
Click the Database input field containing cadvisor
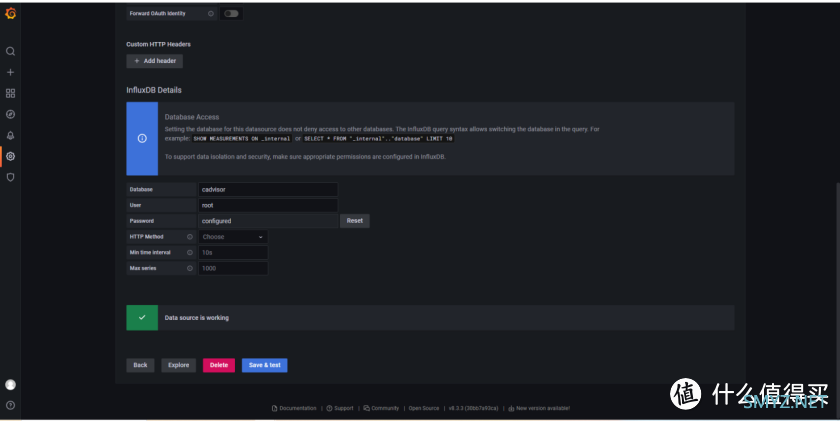pyautogui.click(x=268, y=190)
